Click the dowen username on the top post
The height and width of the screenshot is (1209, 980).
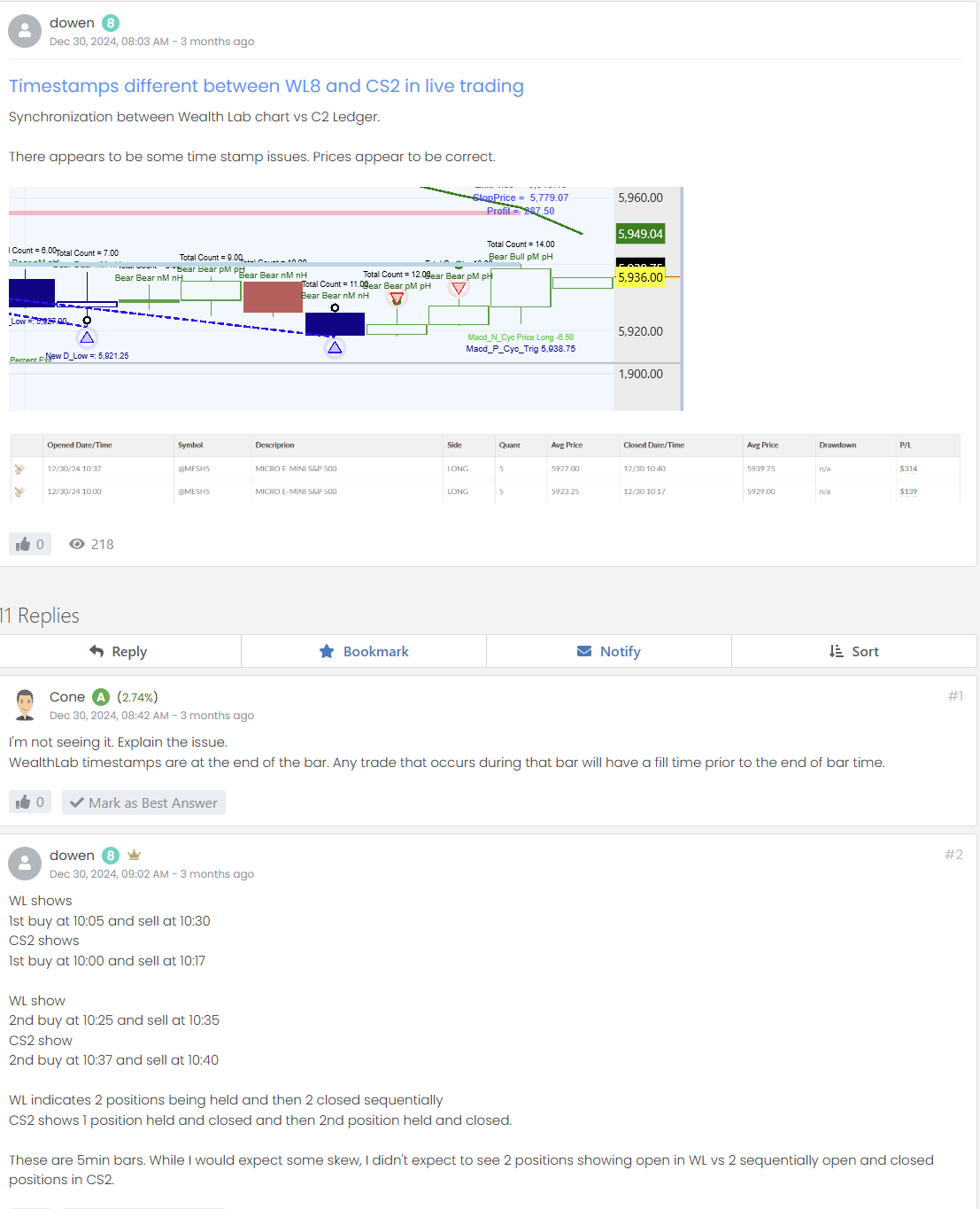point(72,23)
